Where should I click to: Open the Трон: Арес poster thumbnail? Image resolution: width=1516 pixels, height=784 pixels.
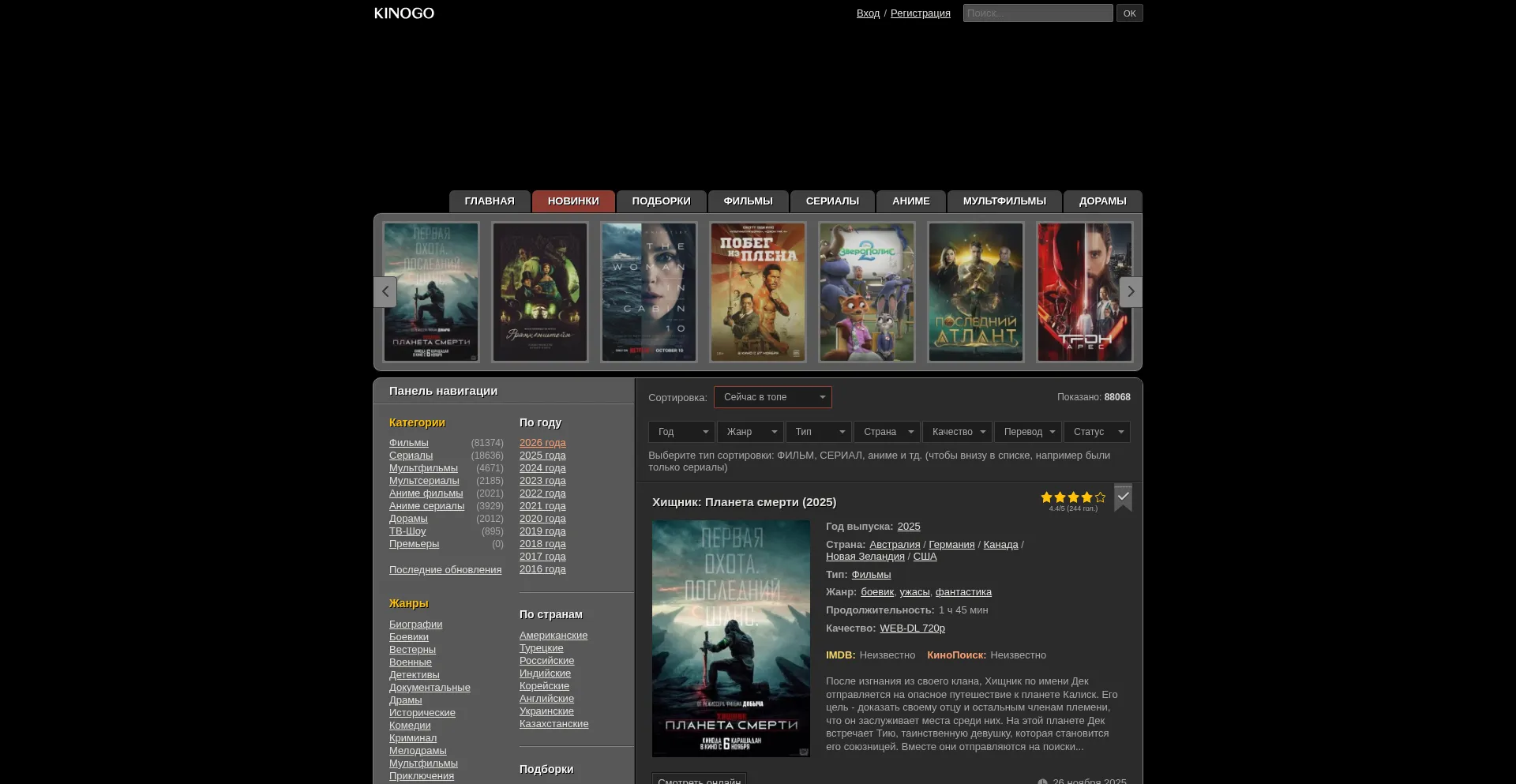pos(1084,292)
